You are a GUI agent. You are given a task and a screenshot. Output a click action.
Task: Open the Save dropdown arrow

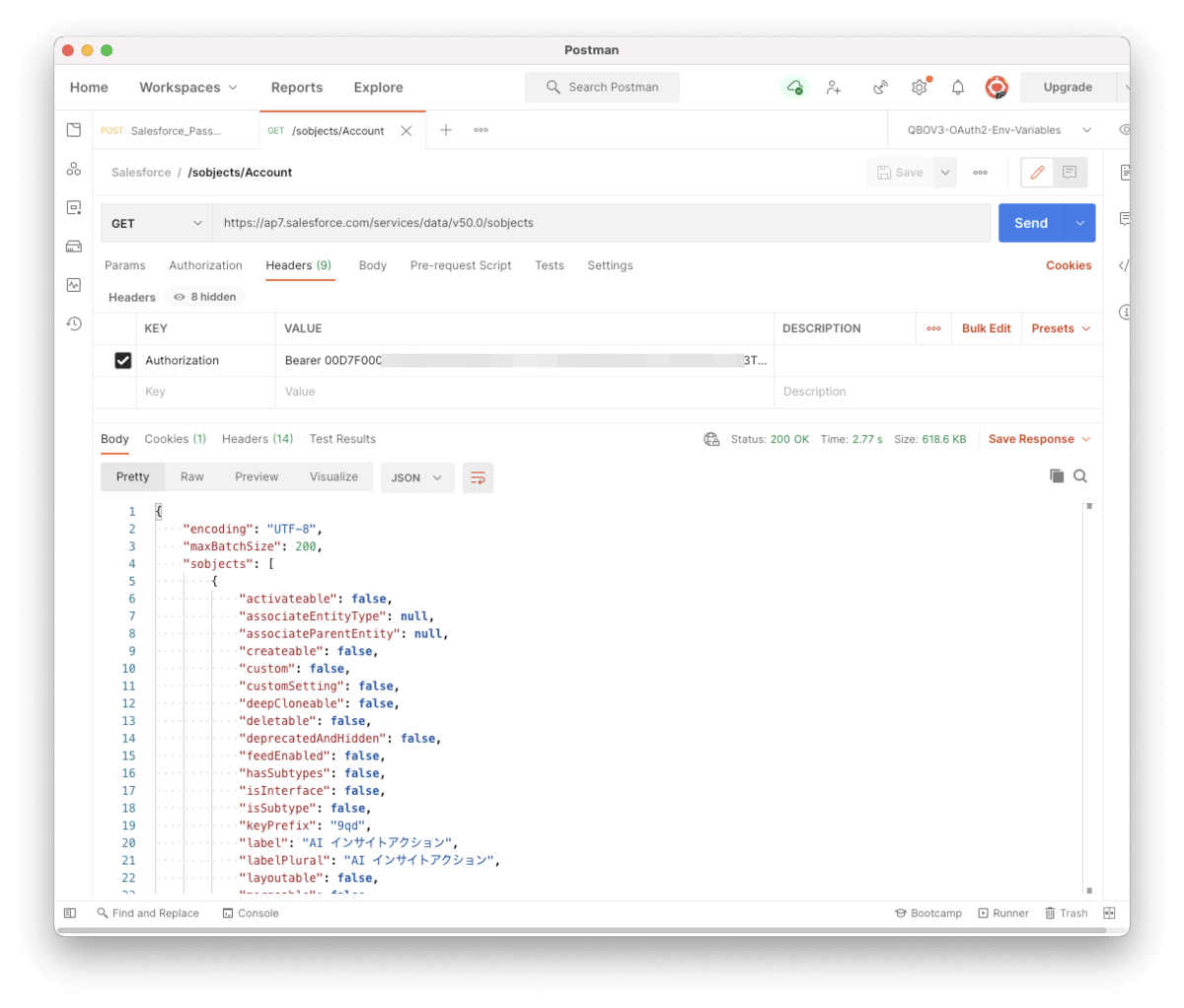[945, 173]
